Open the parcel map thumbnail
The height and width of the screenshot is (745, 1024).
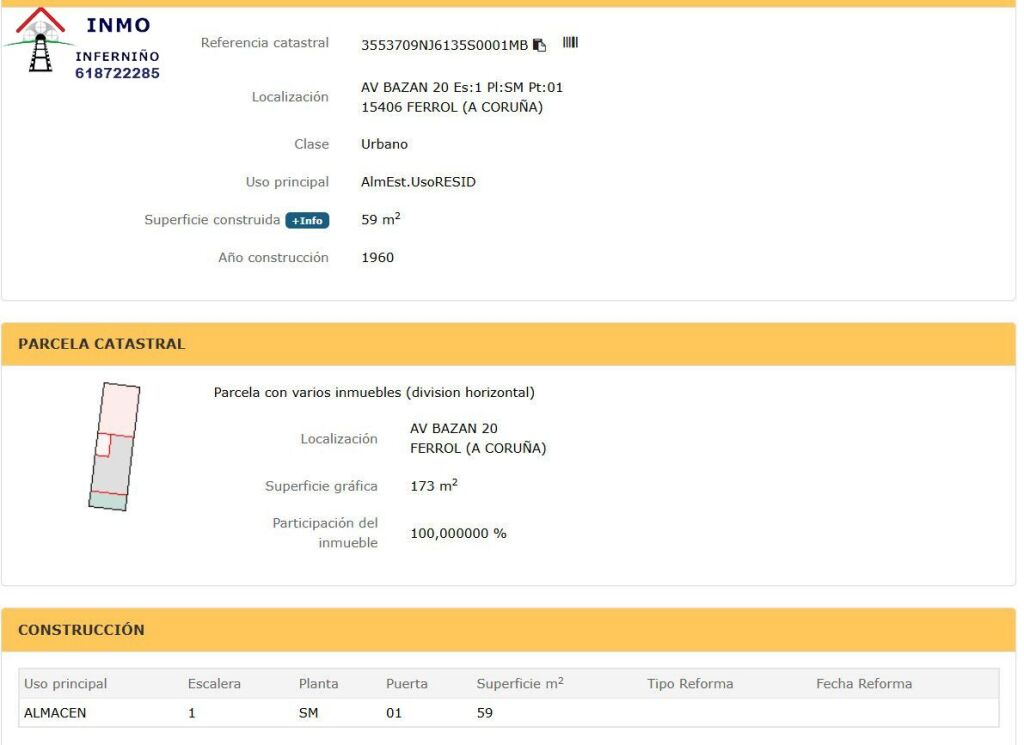click(114, 447)
